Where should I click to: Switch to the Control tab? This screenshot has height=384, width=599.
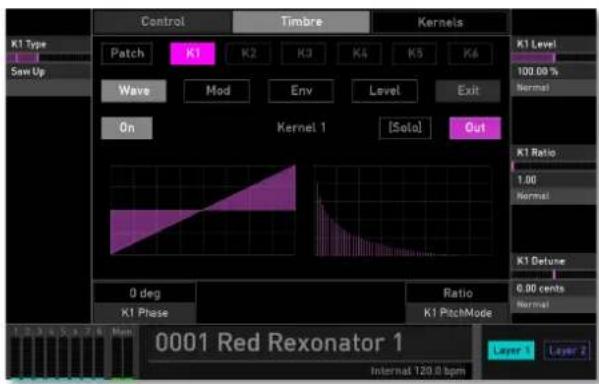[163, 22]
